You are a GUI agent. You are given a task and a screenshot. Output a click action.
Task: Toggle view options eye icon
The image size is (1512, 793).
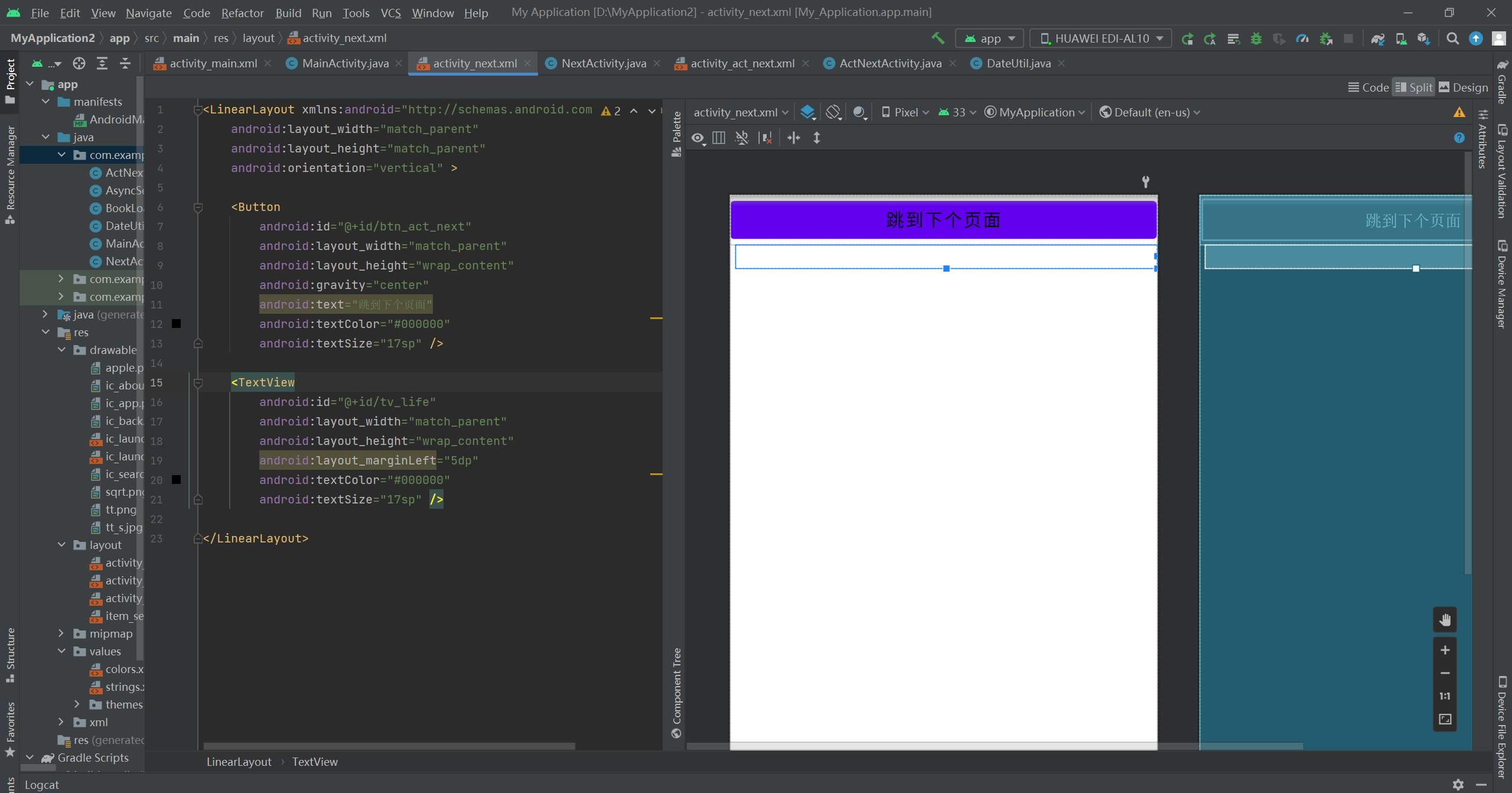tap(698, 138)
